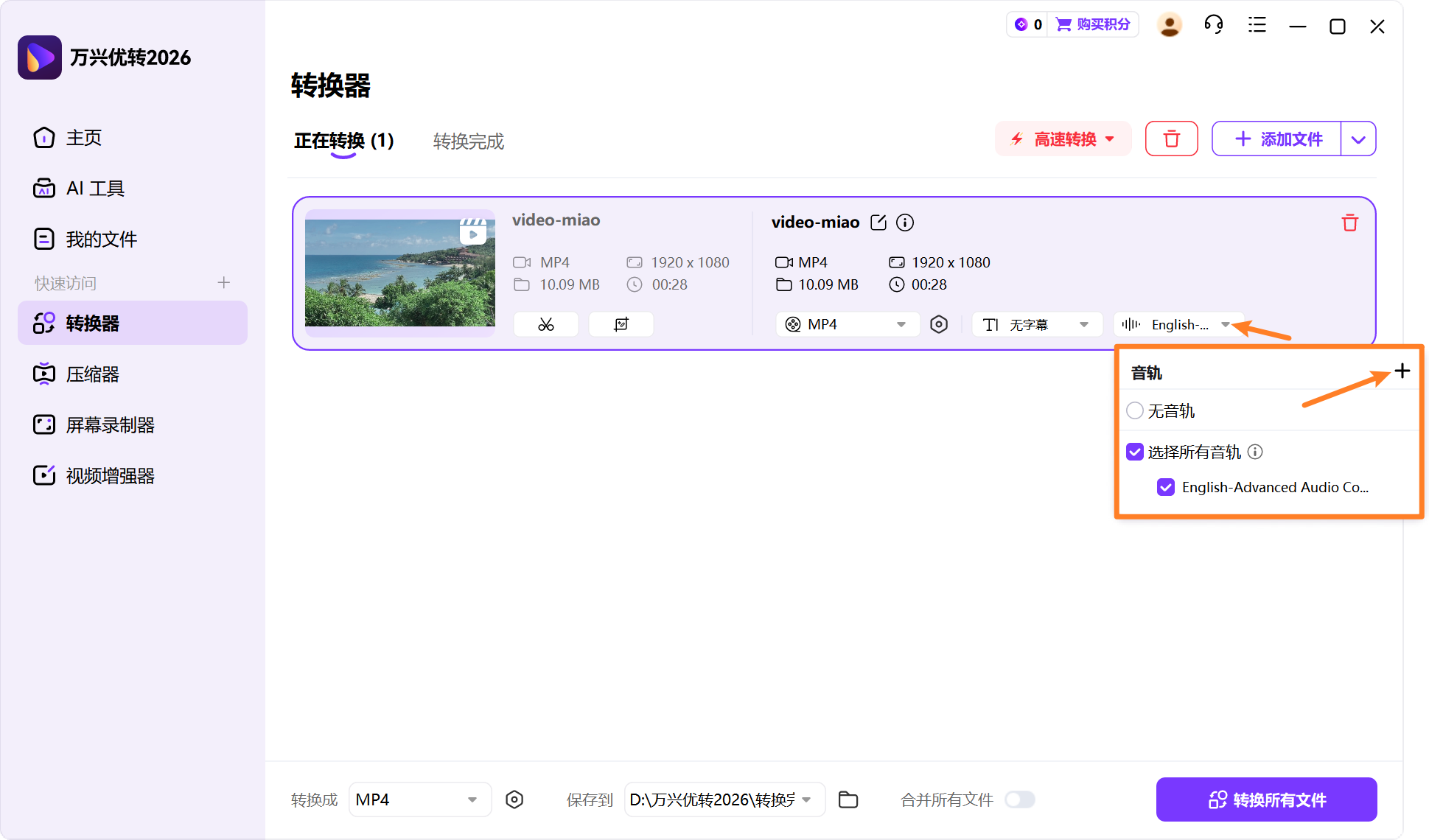Open output settings gear next to MP4
Viewport: 1429px width, 840px height.
[x=939, y=323]
